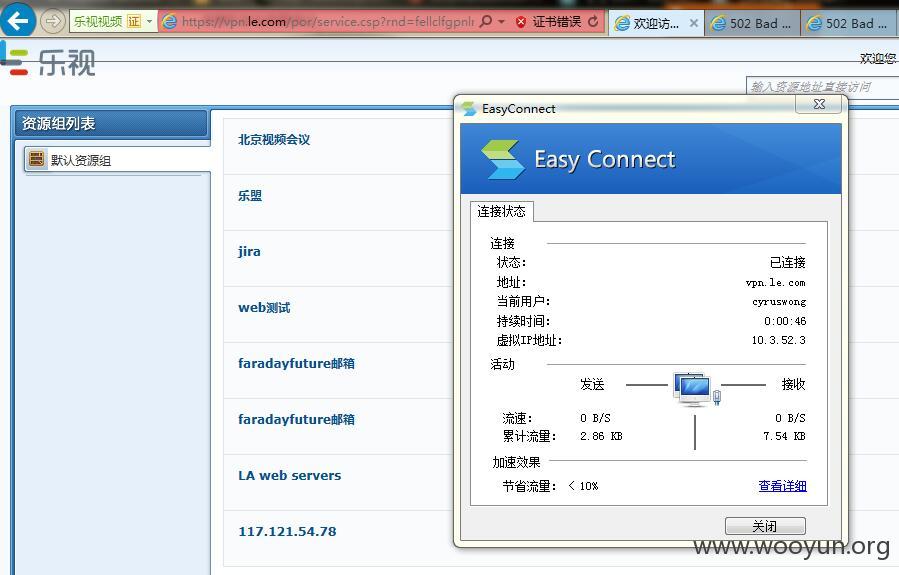This screenshot has height=575, width=899.
Task: Click the 节省流量 < 10% value
Action: (x=583, y=486)
